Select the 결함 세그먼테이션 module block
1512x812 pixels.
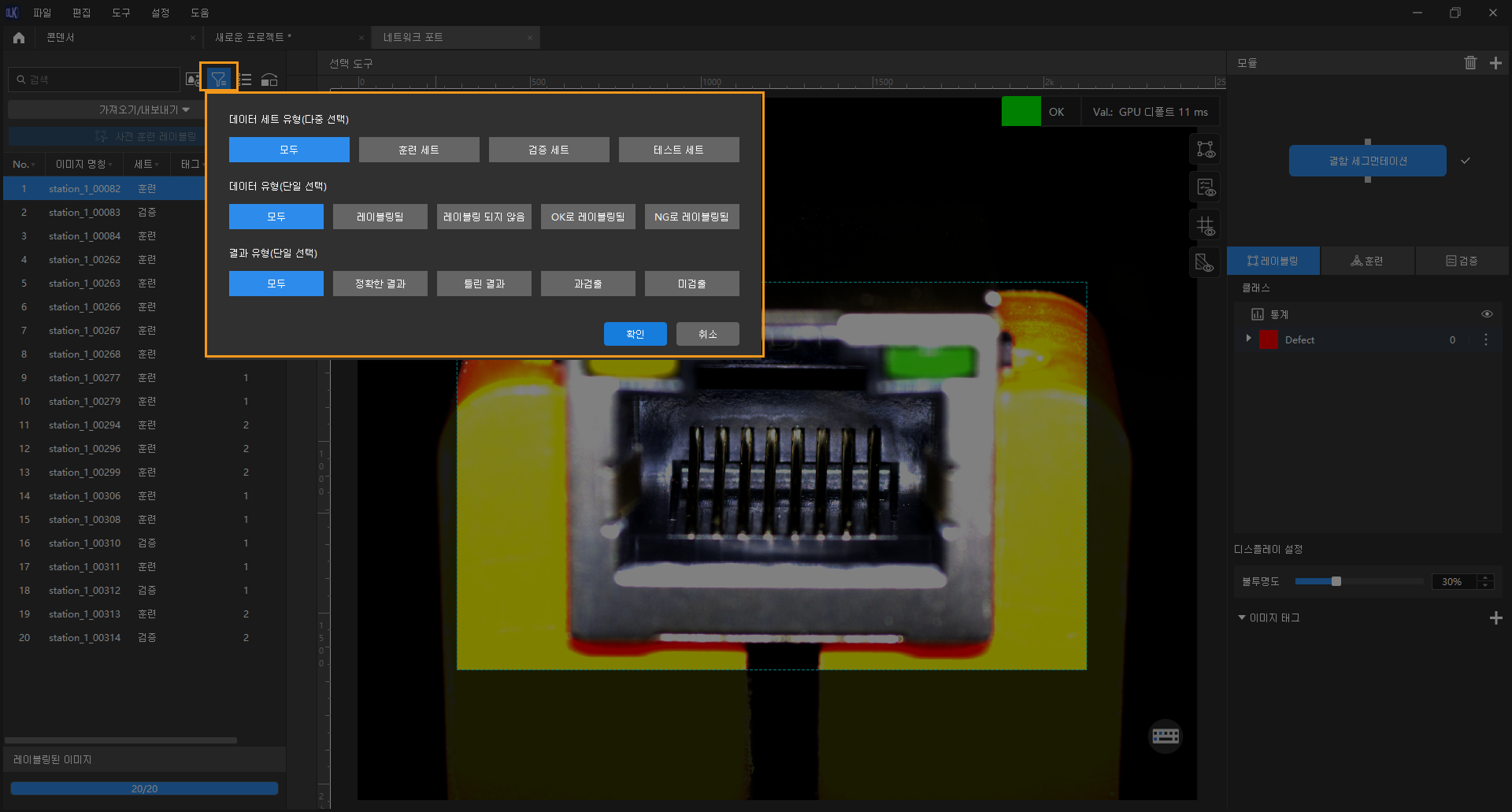click(x=1368, y=161)
